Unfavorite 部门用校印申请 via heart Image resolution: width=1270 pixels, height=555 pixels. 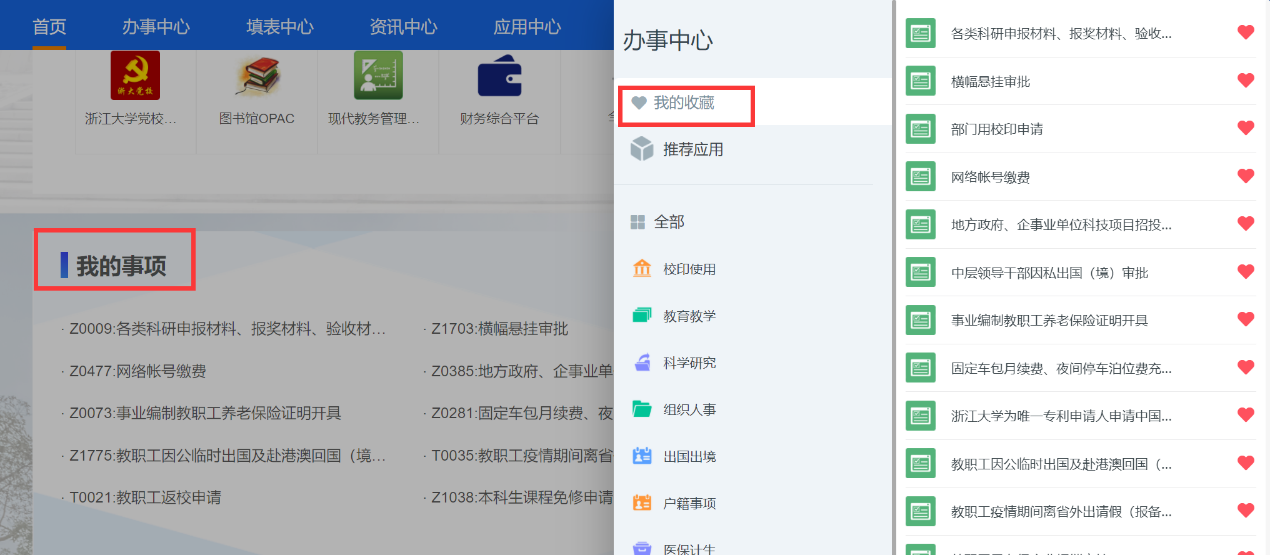coord(1246,128)
